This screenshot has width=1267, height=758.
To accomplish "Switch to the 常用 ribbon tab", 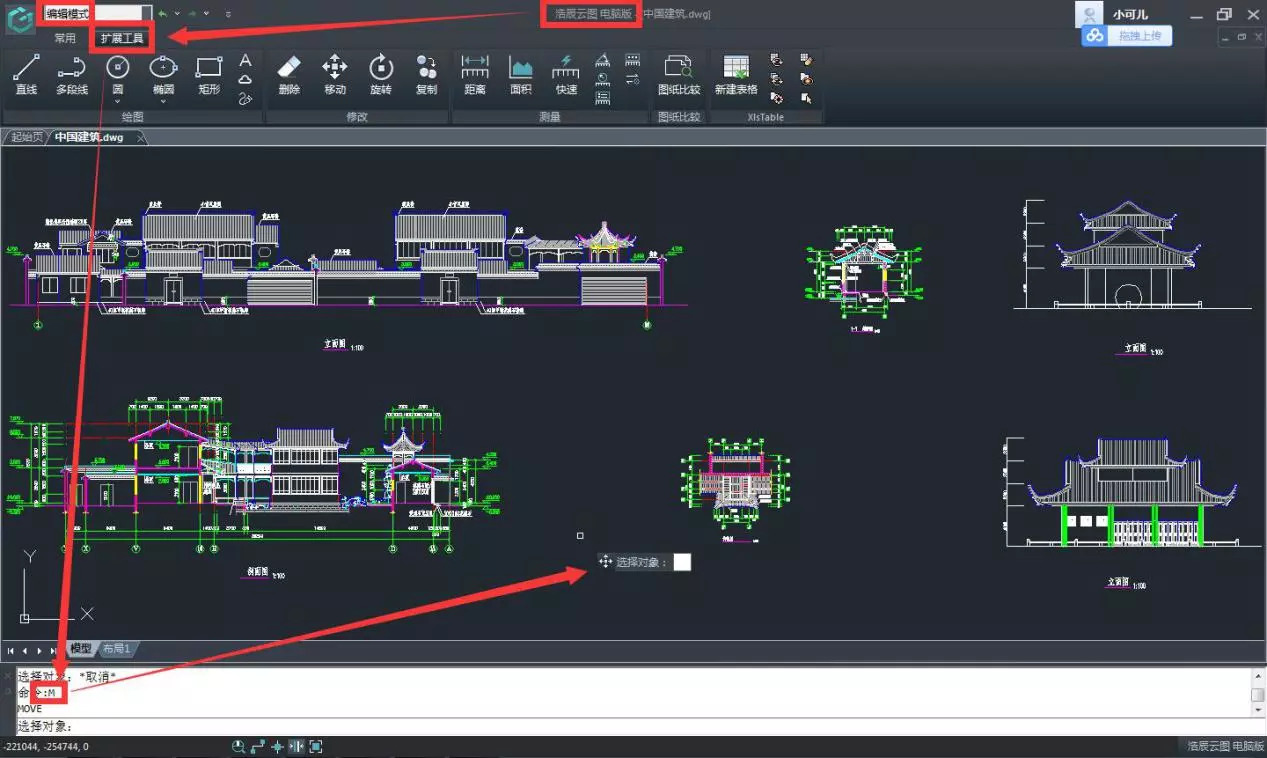I will coord(65,38).
